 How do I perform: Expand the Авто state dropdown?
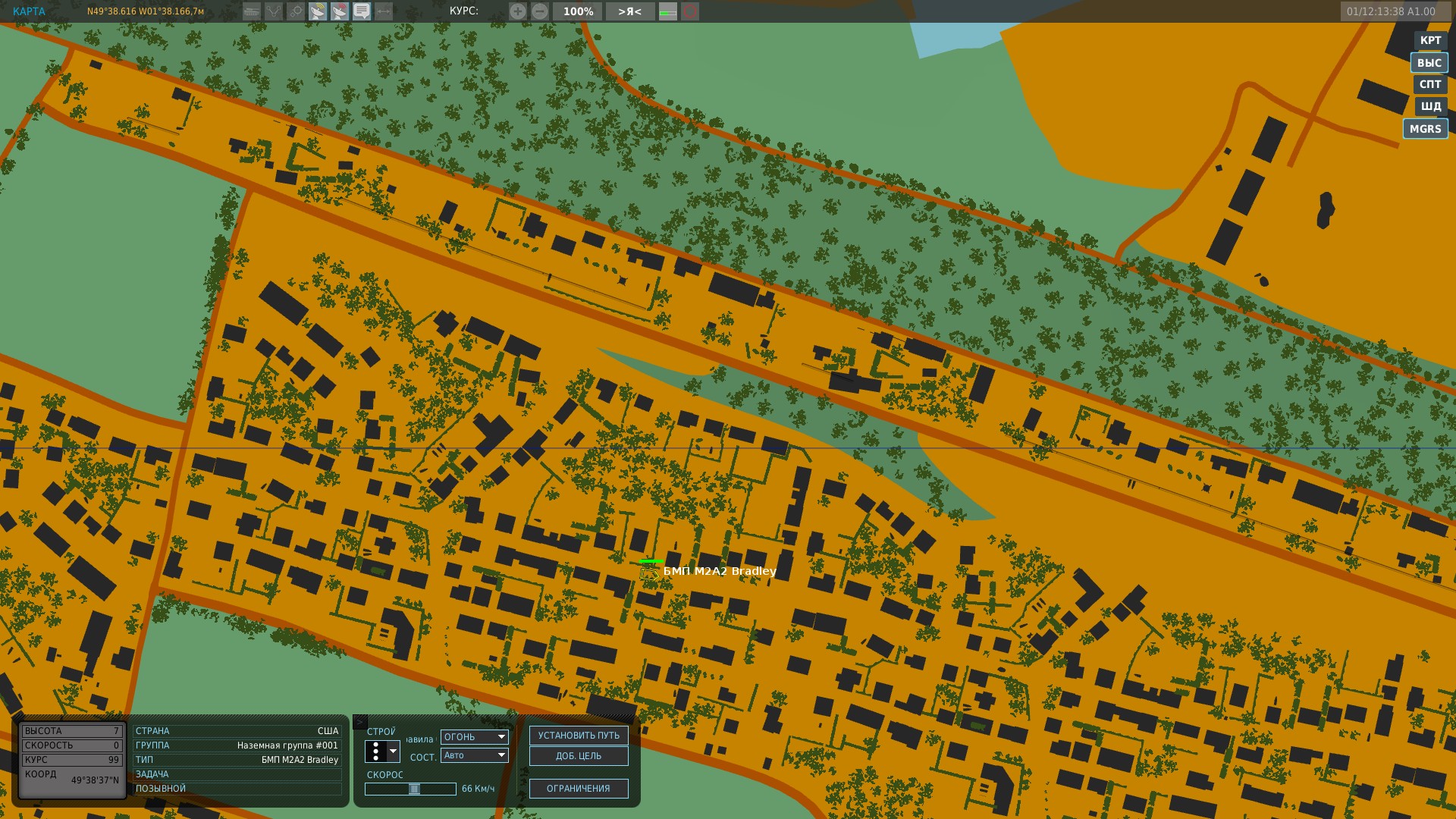tap(475, 755)
